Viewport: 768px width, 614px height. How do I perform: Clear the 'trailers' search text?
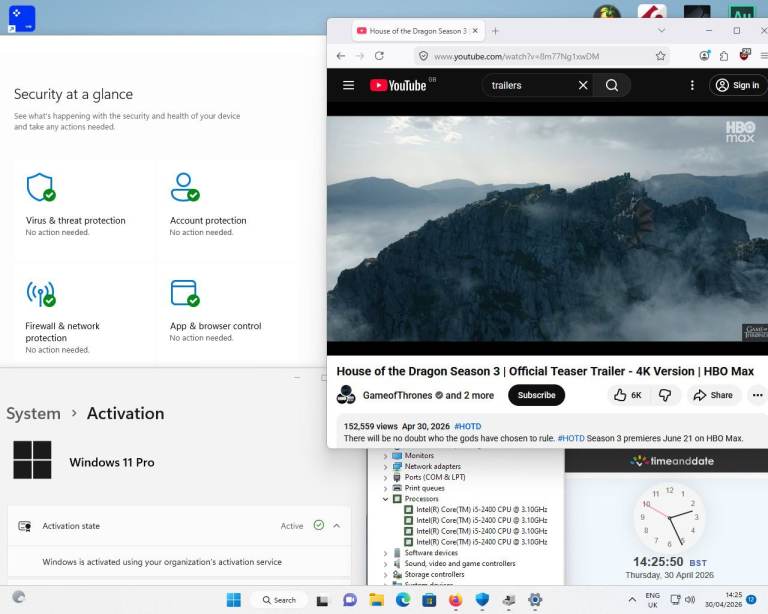583,85
